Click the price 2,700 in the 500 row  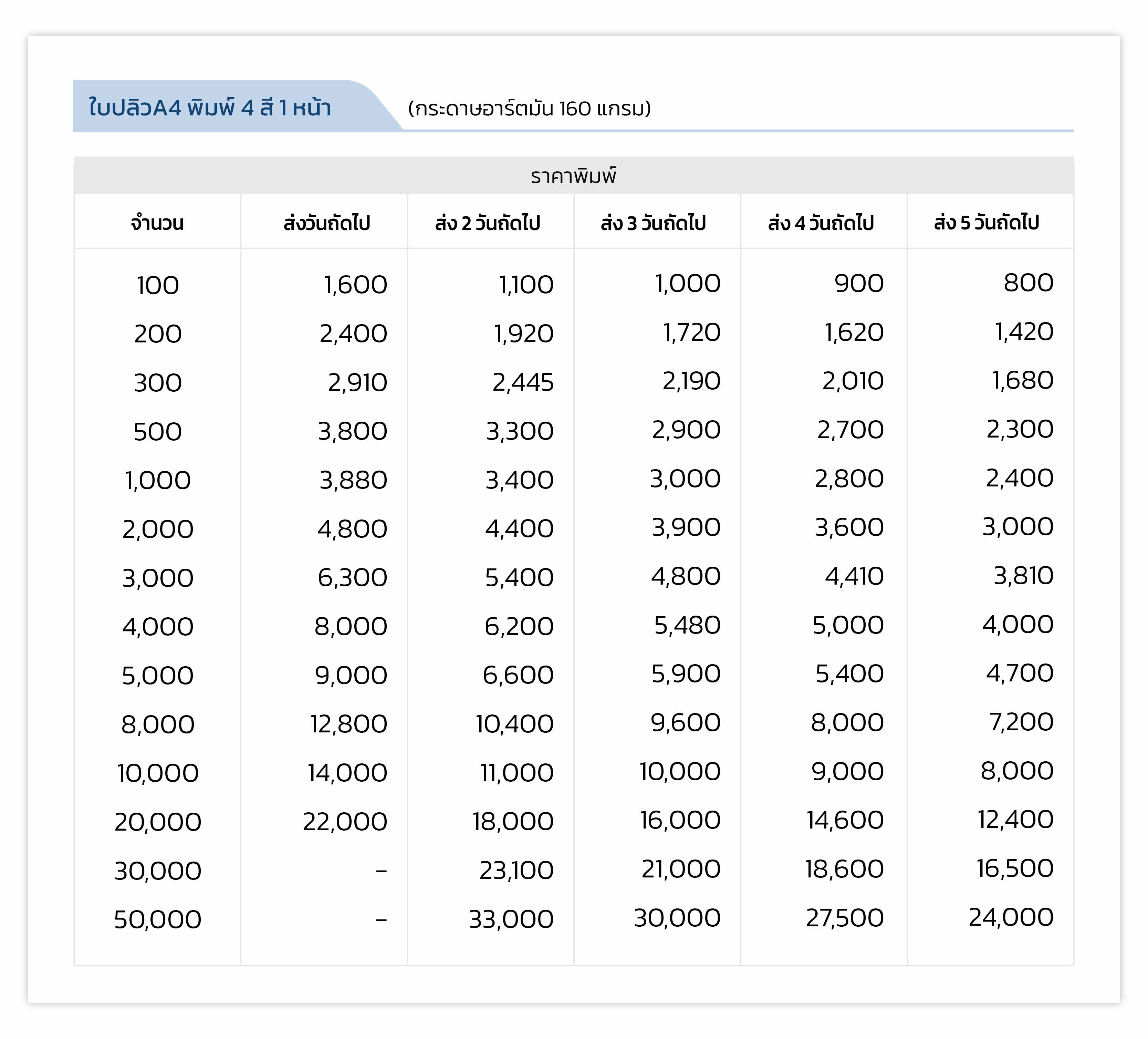(x=851, y=430)
